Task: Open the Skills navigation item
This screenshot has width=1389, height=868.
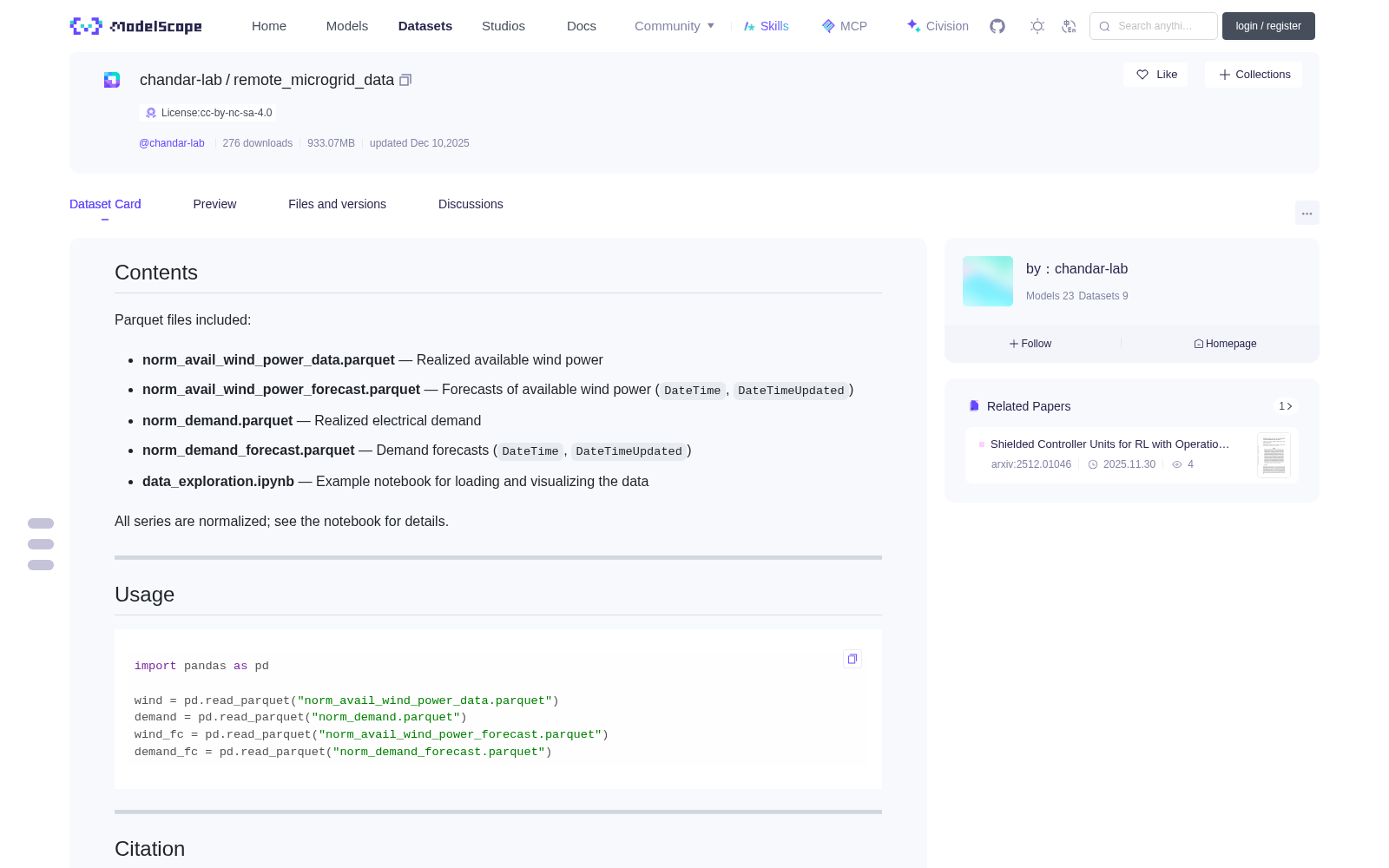Action: [x=766, y=26]
